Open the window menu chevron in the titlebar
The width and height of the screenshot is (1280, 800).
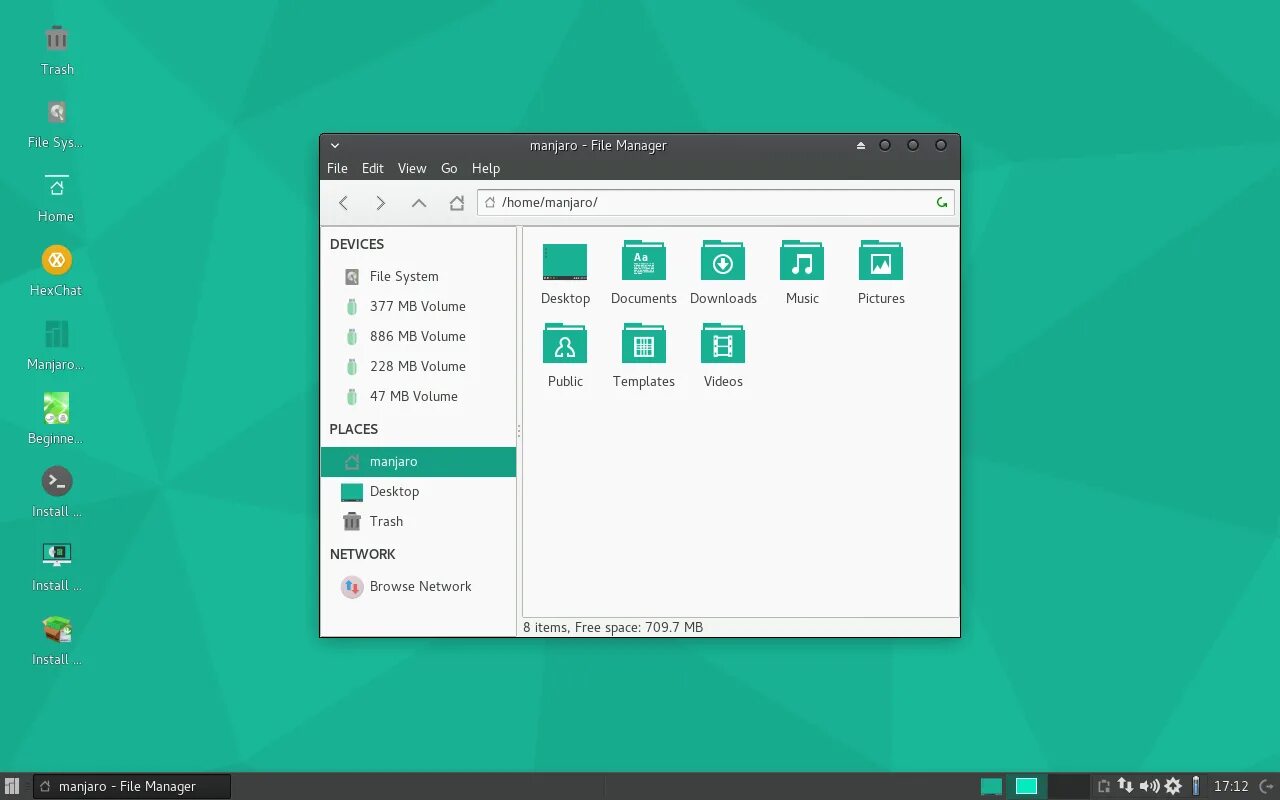click(335, 145)
